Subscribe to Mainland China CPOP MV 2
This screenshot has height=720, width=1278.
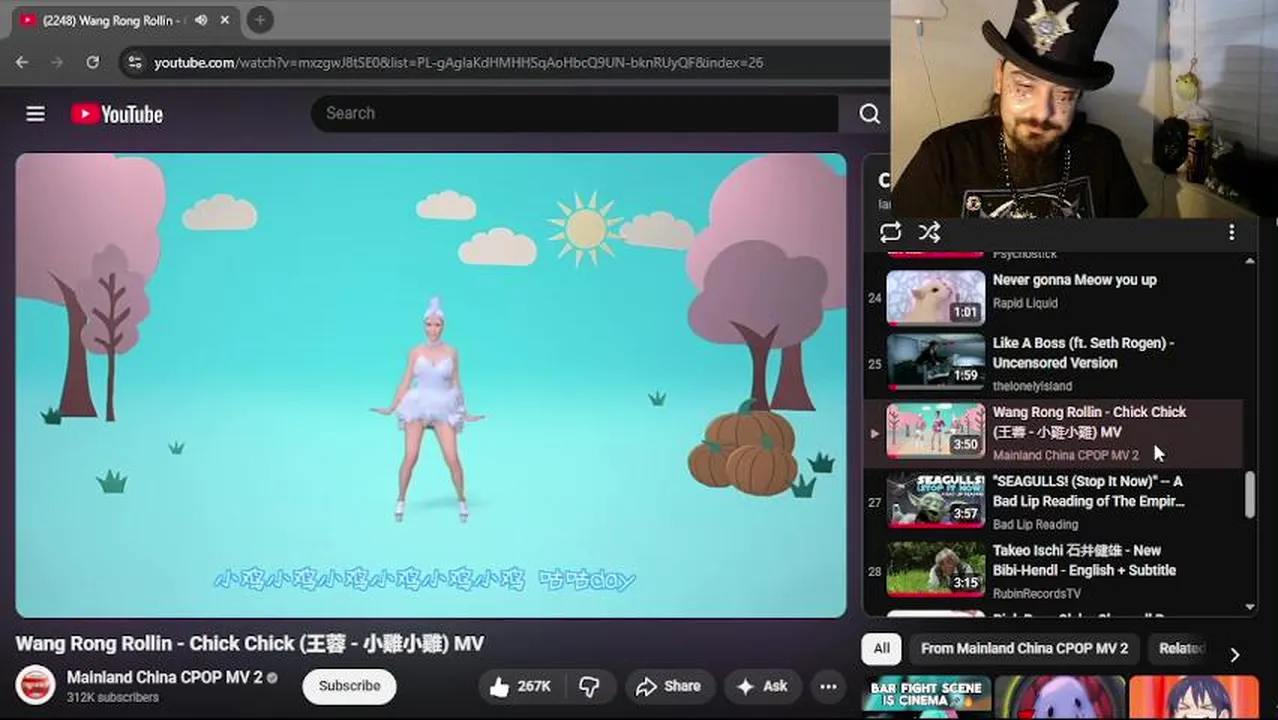[x=349, y=686]
